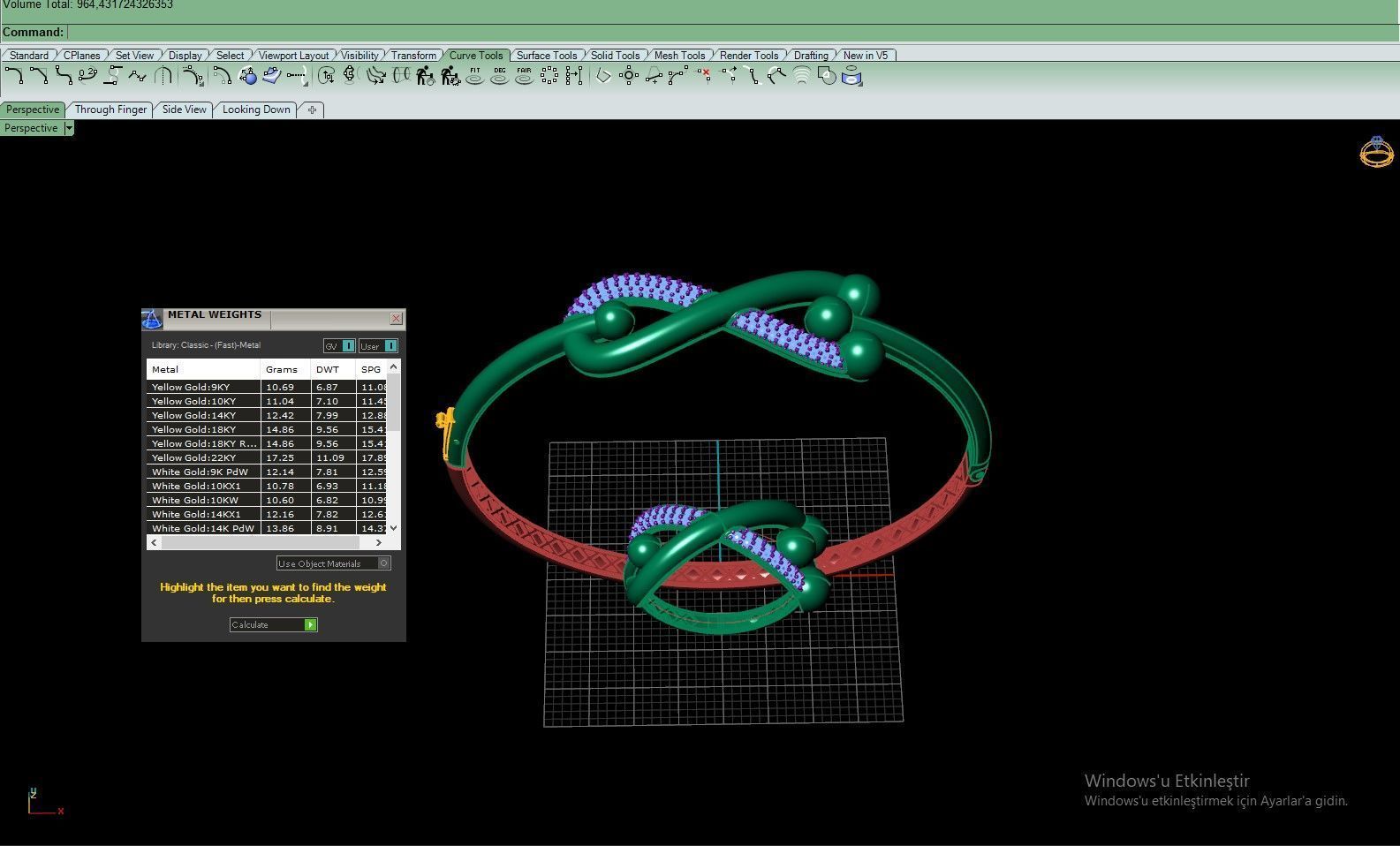Open the Visibility tab
1400x846 pixels.
pos(359,55)
